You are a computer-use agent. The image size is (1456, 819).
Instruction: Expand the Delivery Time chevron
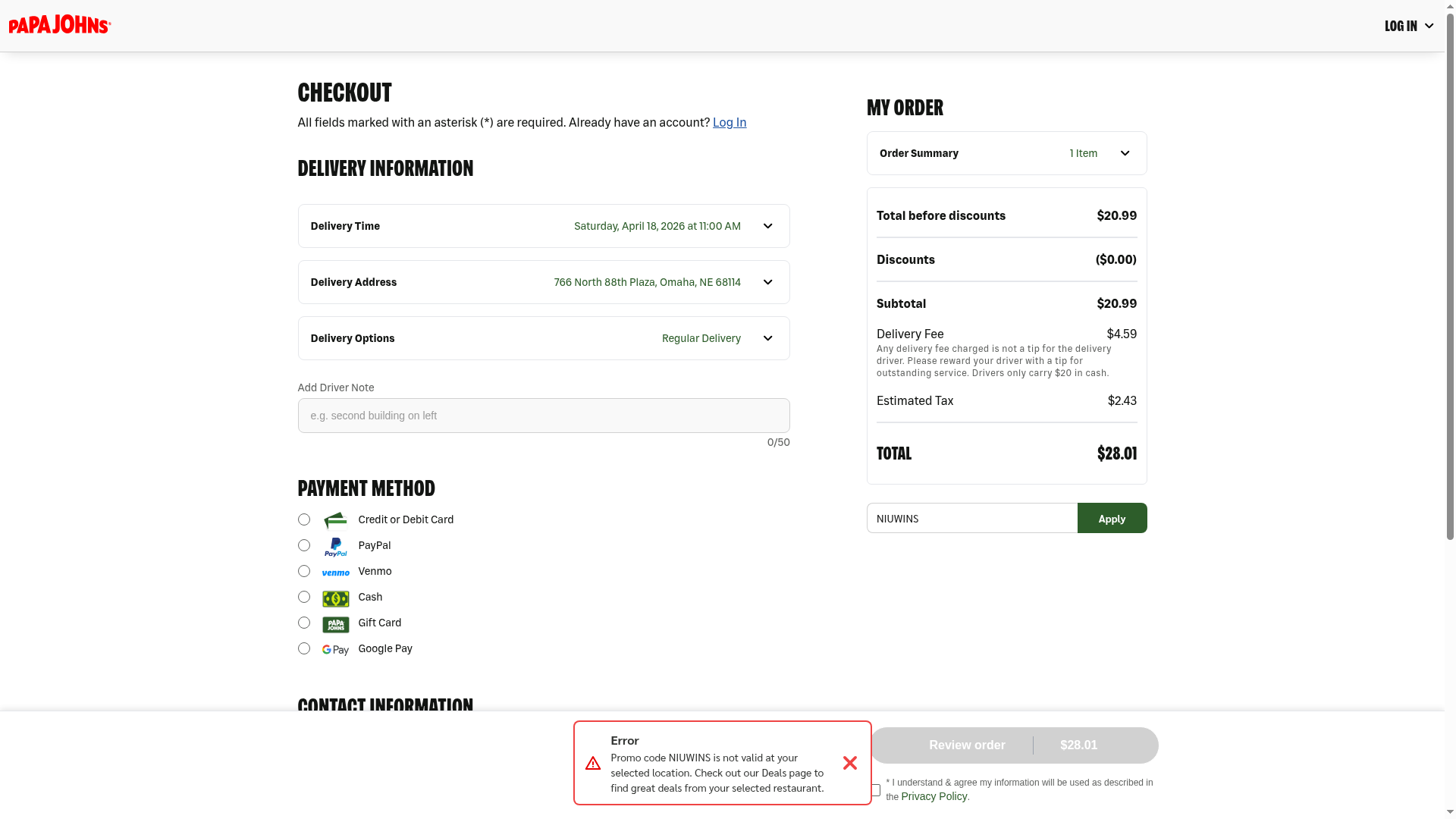click(x=768, y=226)
